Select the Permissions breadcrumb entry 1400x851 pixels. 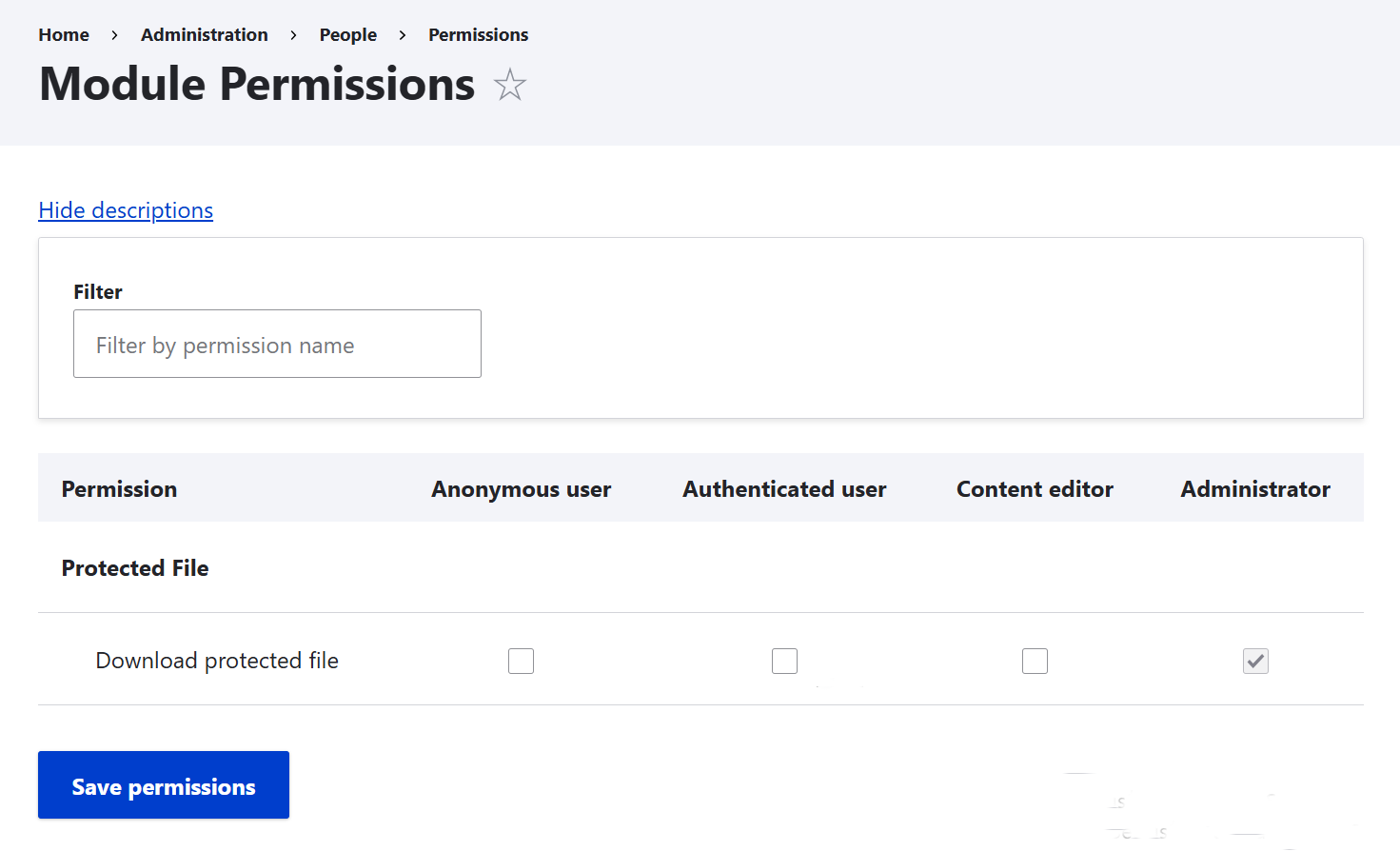point(478,34)
